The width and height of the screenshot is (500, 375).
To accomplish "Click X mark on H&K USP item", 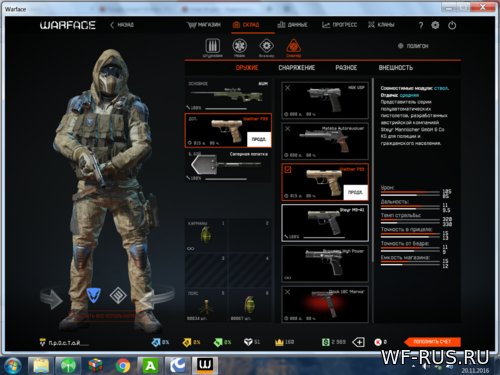I will coord(288,88).
